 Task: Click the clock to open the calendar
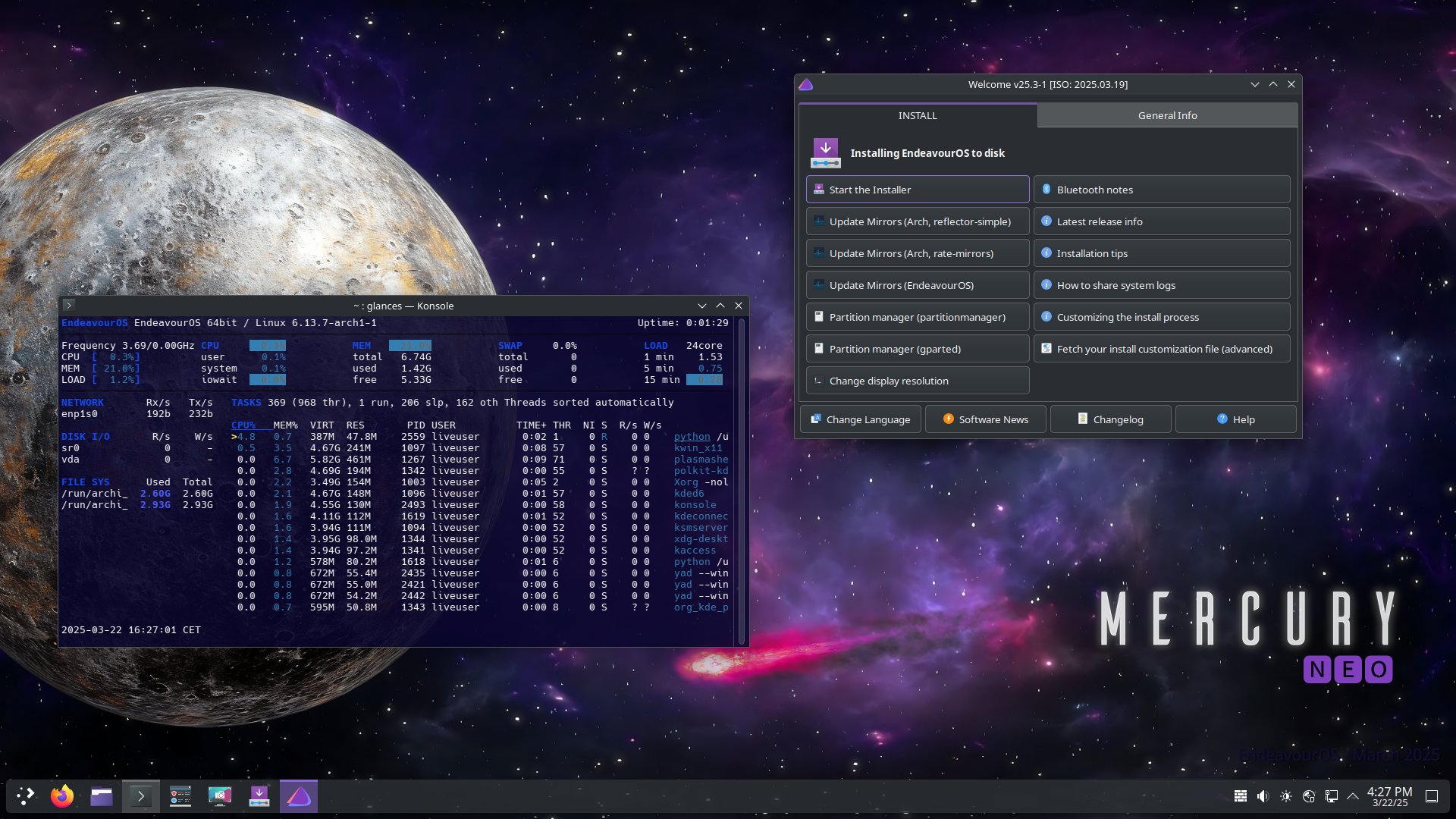1389,795
